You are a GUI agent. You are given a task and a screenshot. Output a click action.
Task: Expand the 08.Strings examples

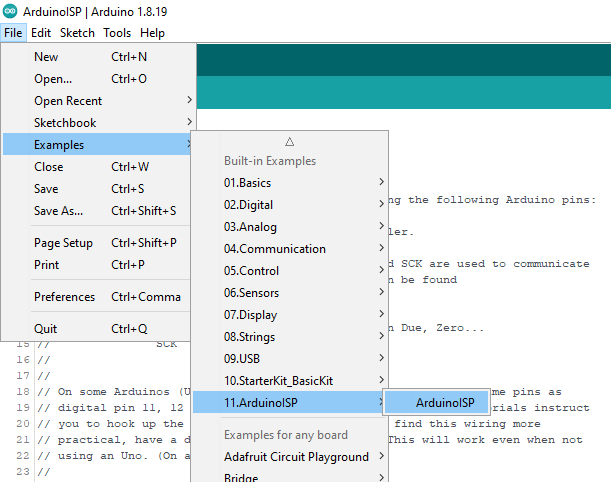point(290,337)
